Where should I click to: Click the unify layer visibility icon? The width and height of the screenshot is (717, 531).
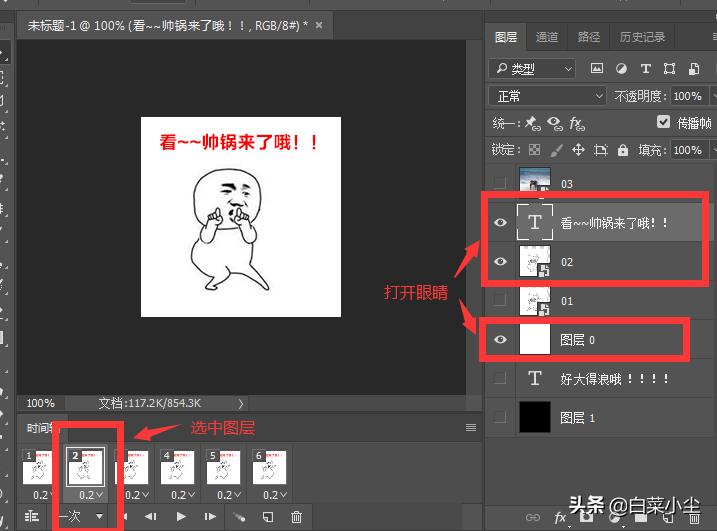[555, 123]
